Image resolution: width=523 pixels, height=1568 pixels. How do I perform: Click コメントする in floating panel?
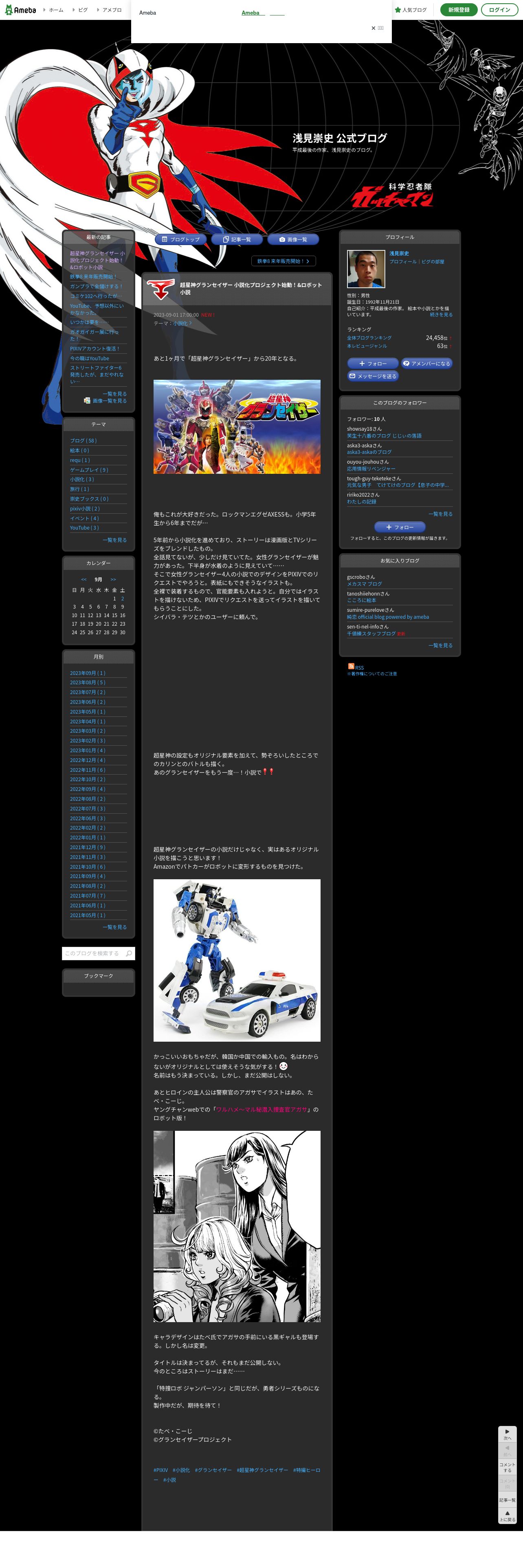507,1467
